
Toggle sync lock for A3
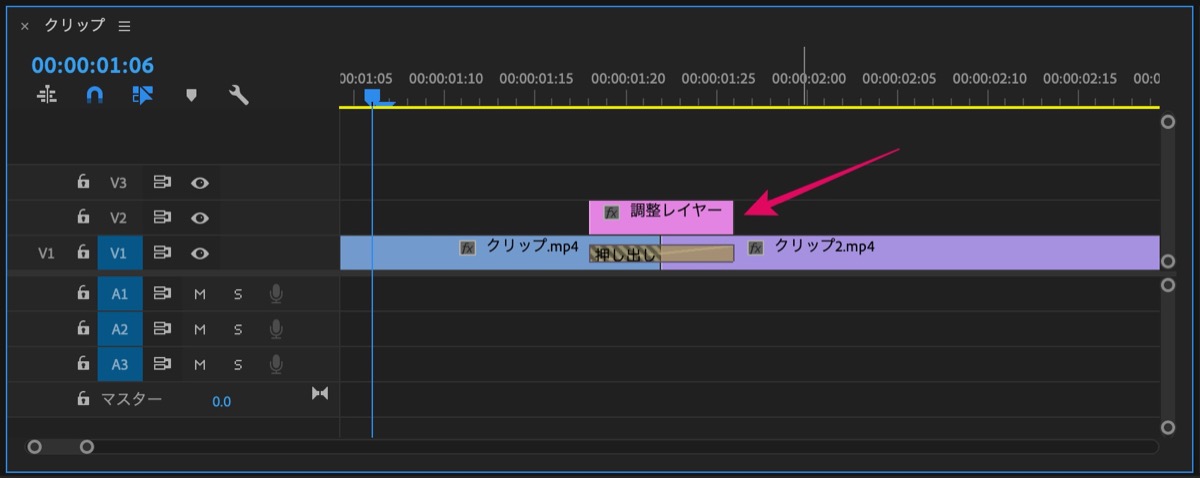[x=162, y=364]
